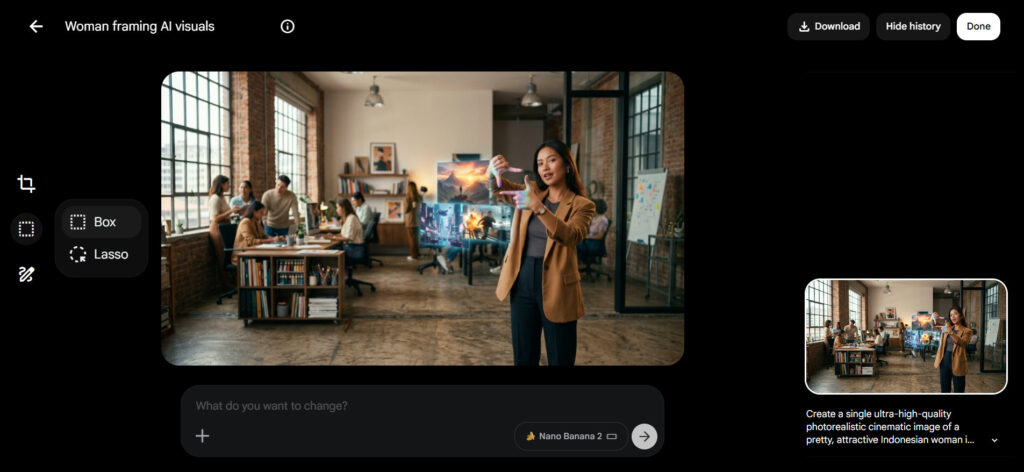1024x472 pixels.
Task: Open the image info icon
Action: pyautogui.click(x=287, y=26)
